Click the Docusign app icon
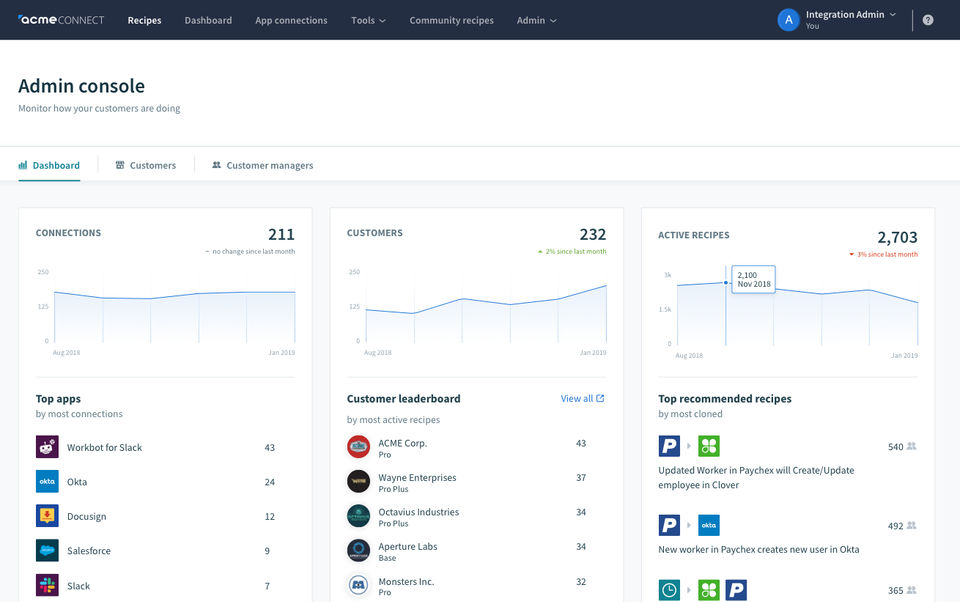 coord(47,516)
